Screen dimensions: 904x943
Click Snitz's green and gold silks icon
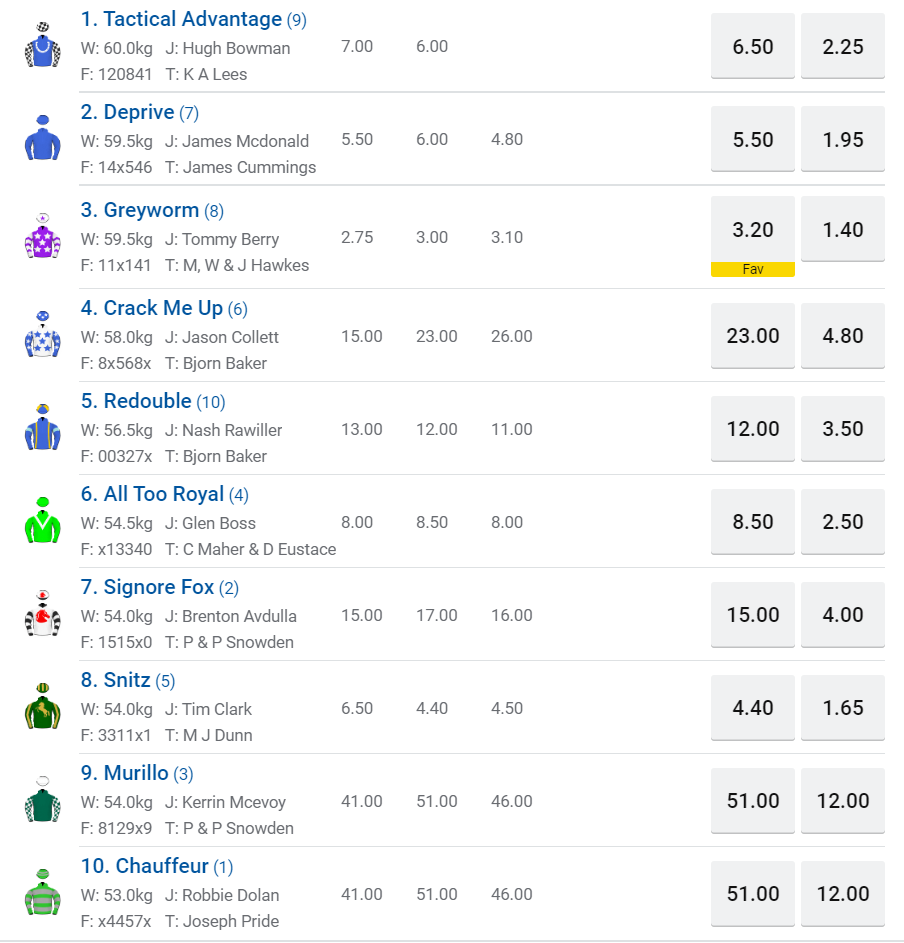43,707
